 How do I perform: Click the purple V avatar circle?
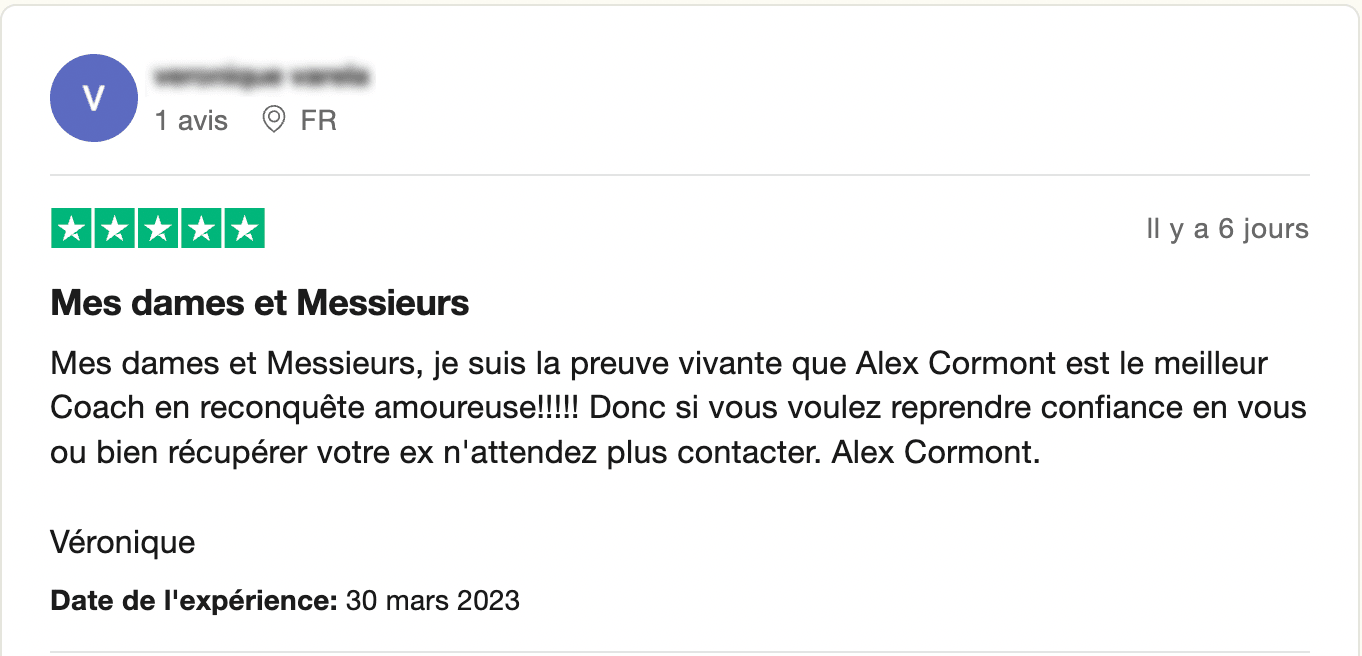tap(94, 98)
